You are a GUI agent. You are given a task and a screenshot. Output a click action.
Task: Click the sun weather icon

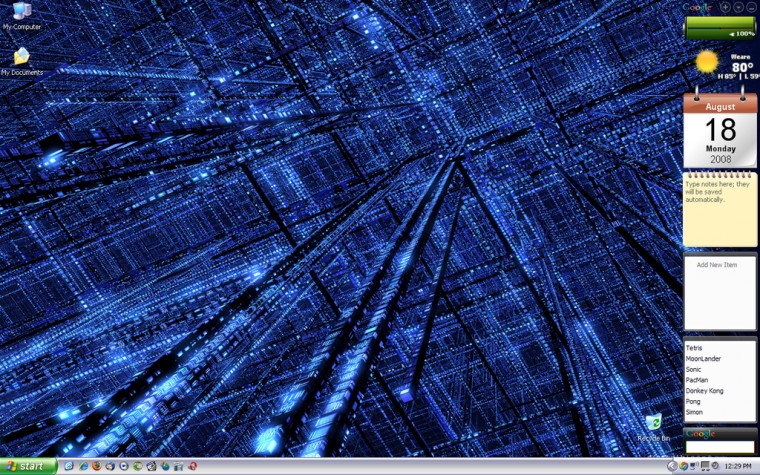(x=706, y=62)
